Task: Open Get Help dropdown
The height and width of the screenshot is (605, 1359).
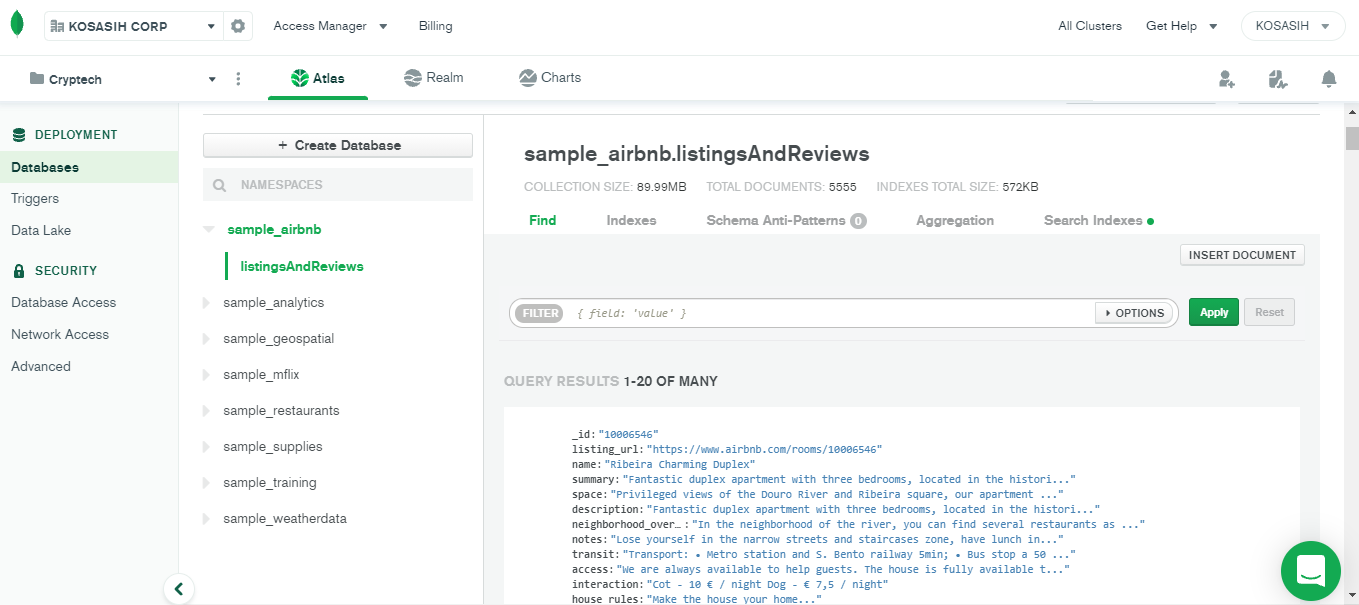Action: point(1181,26)
